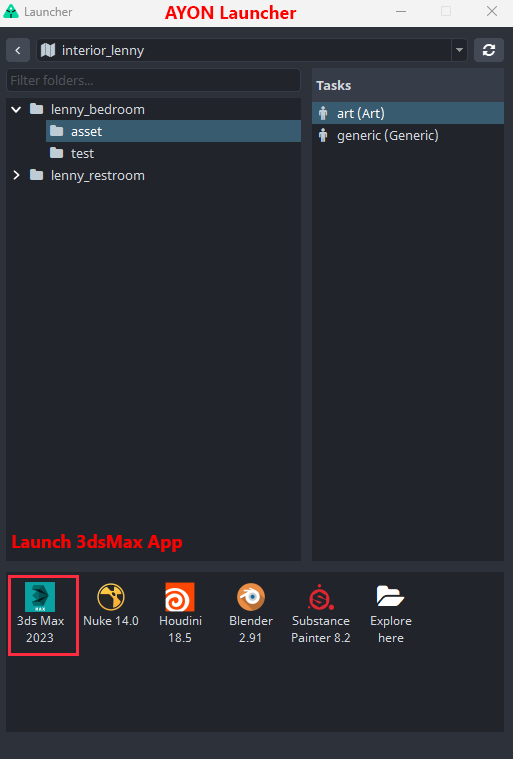Open Houdini 18.5 from the launcher
The height and width of the screenshot is (759, 513).
[x=180, y=613]
